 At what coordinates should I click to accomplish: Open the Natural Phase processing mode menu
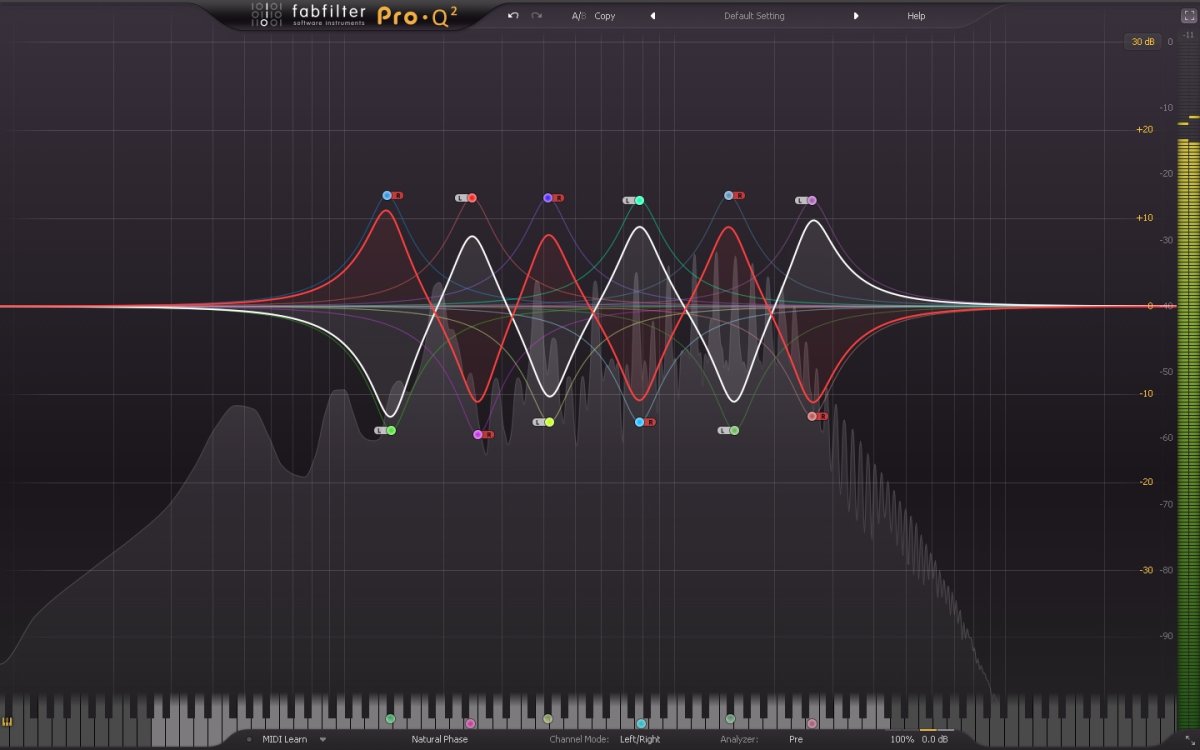click(x=440, y=739)
